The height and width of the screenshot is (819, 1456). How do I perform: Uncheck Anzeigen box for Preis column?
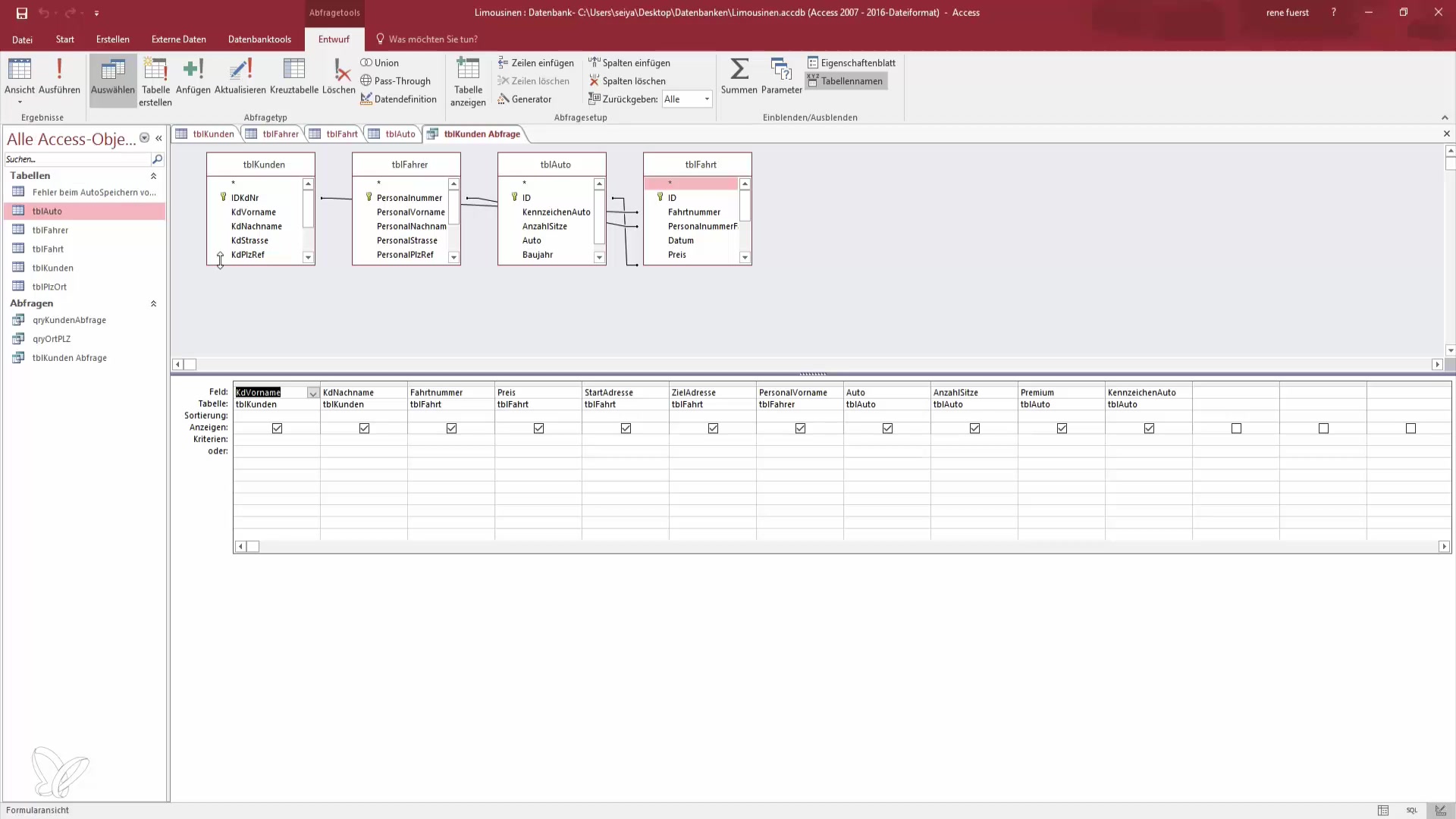538,428
